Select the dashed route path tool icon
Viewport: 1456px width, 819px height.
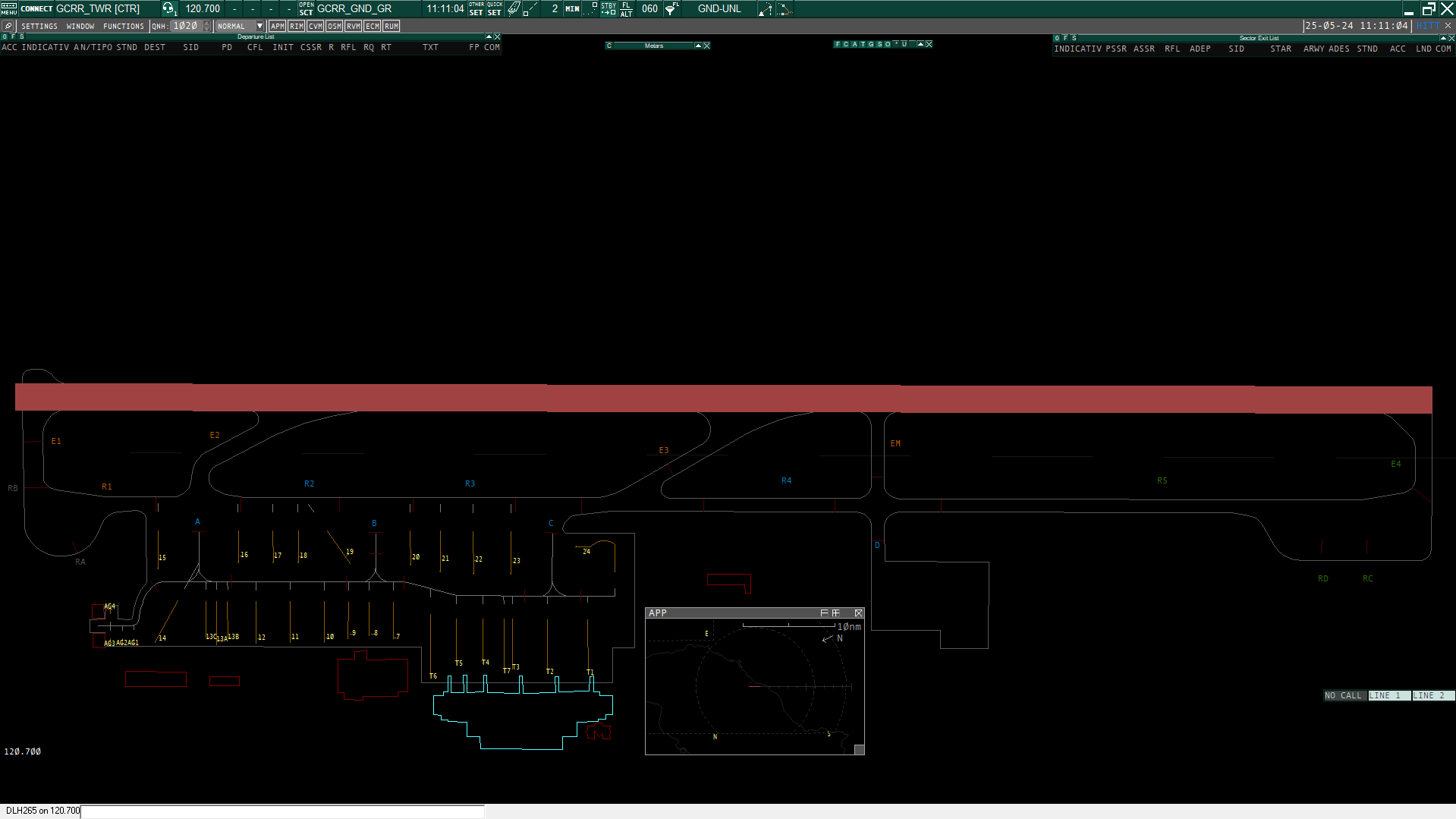(785, 9)
